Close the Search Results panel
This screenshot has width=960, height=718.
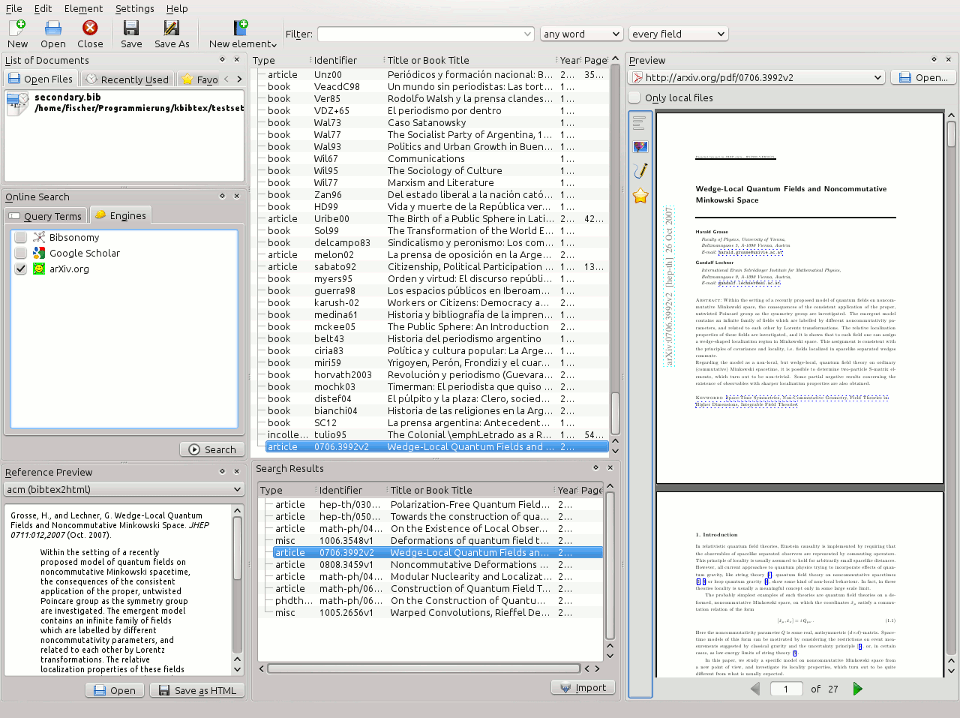[x=610, y=467]
